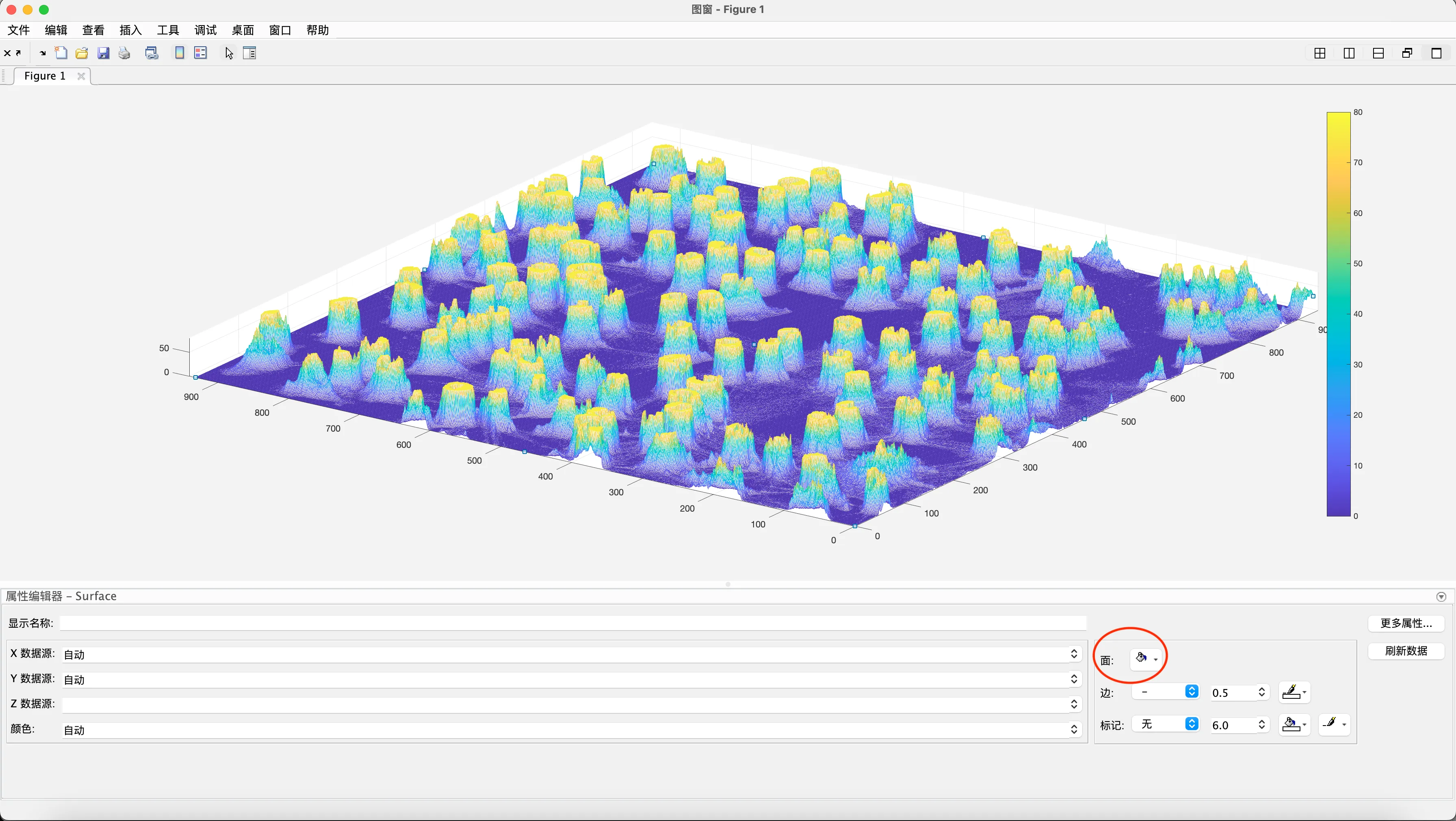This screenshot has height=821, width=1456.
Task: Select the tiled grid layout icon
Action: click(1320, 53)
